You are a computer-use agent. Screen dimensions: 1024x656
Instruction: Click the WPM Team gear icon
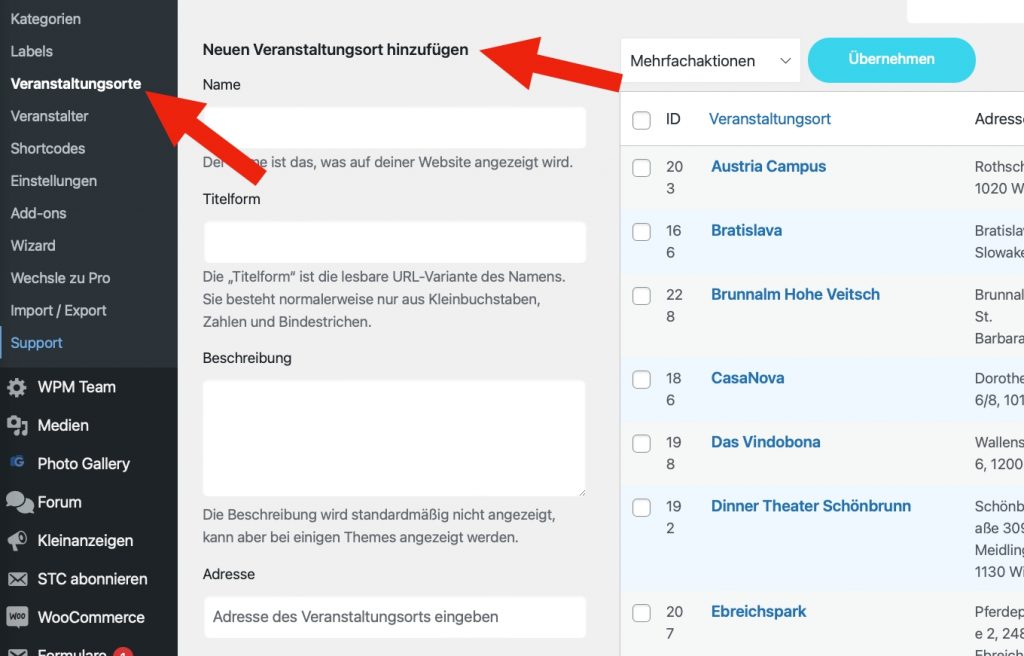pyautogui.click(x=17, y=387)
